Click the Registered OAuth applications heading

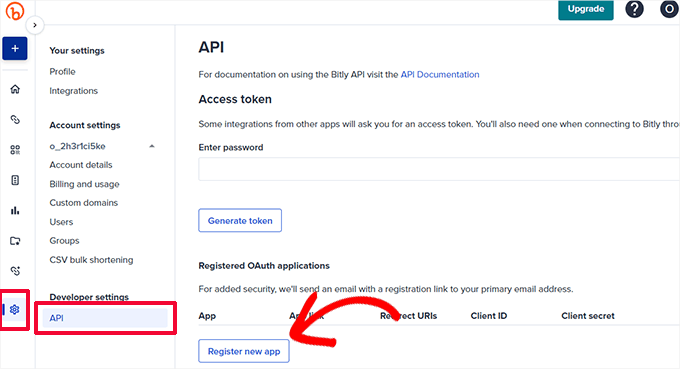coord(264,266)
